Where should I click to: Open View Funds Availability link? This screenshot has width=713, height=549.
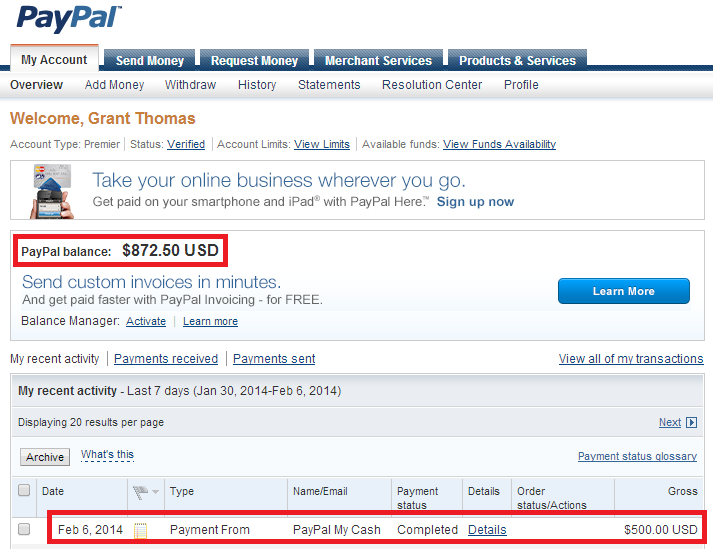pos(499,144)
